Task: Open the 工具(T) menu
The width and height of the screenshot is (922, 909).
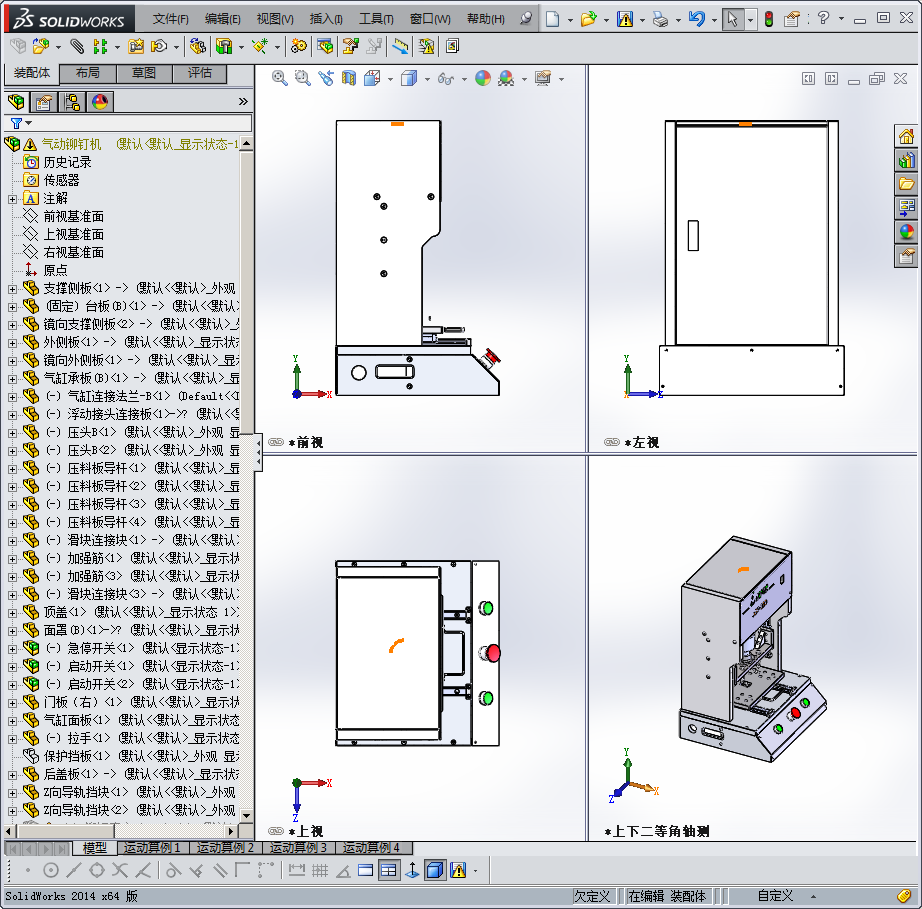Action: [376, 19]
